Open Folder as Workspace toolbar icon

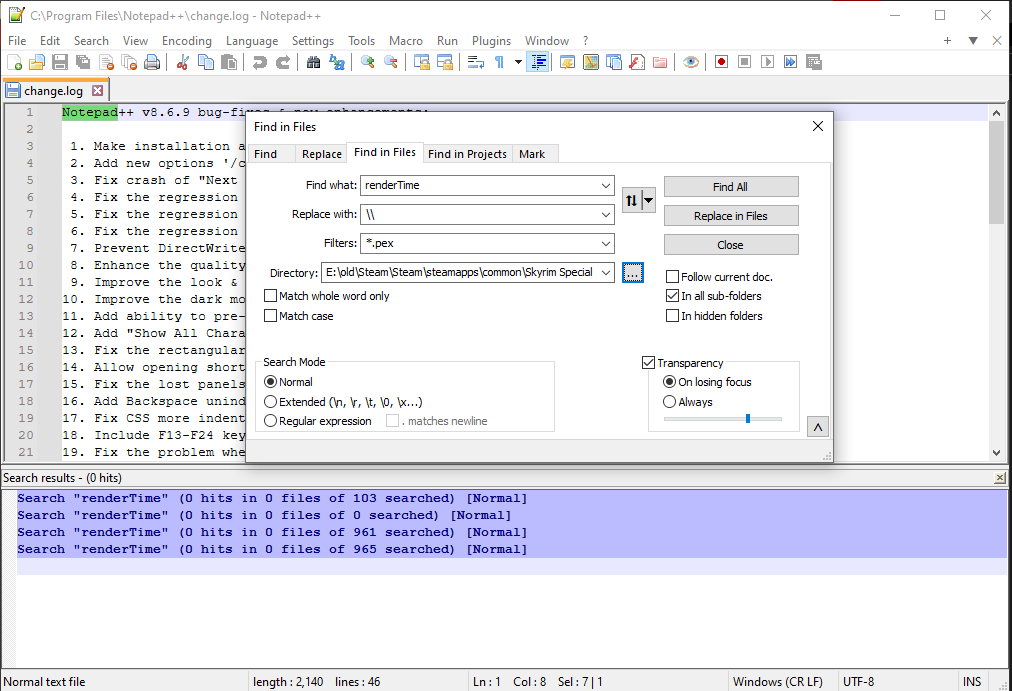click(660, 62)
